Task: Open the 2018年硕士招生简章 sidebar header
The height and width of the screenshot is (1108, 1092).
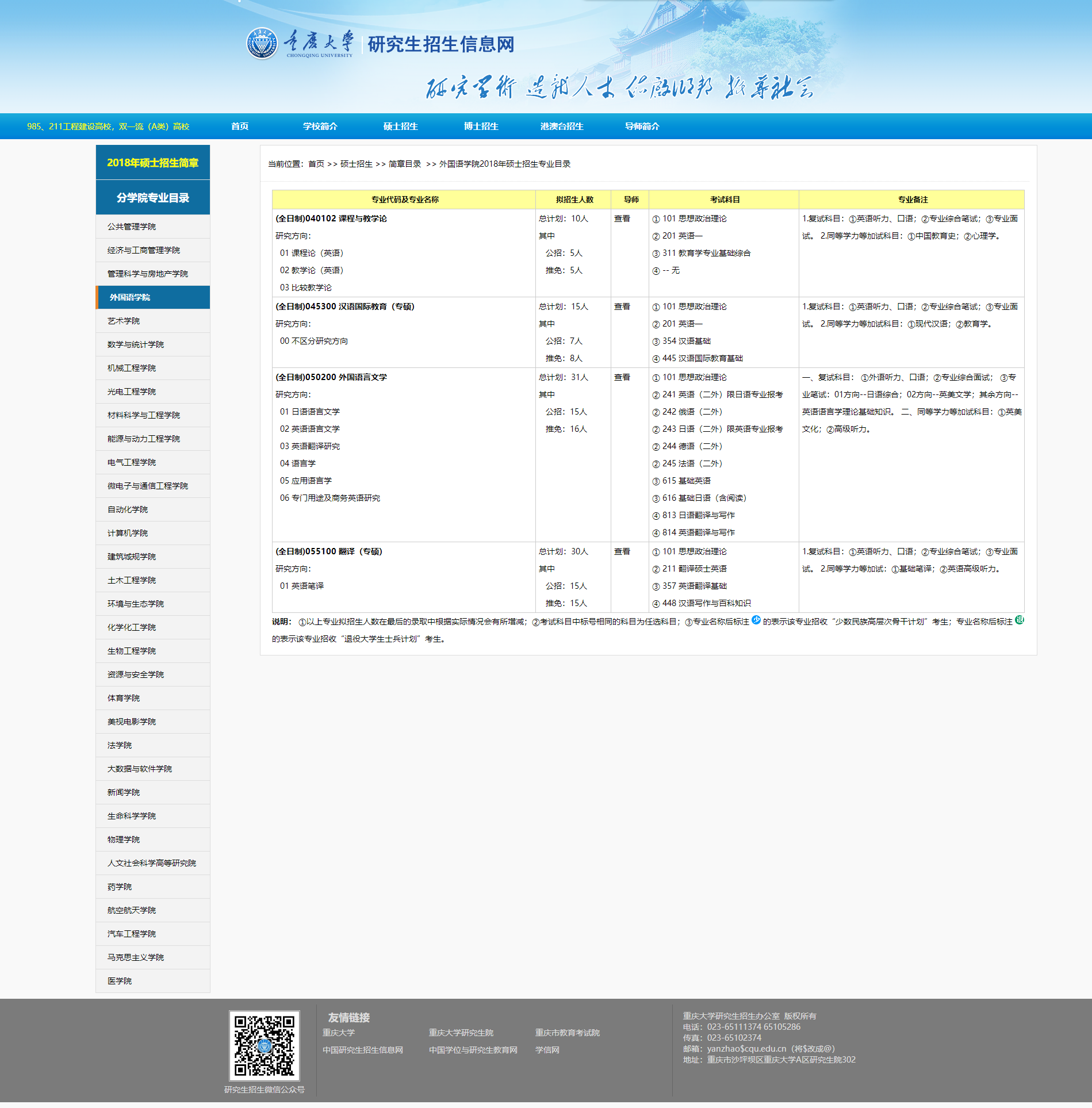Action: pos(152,163)
